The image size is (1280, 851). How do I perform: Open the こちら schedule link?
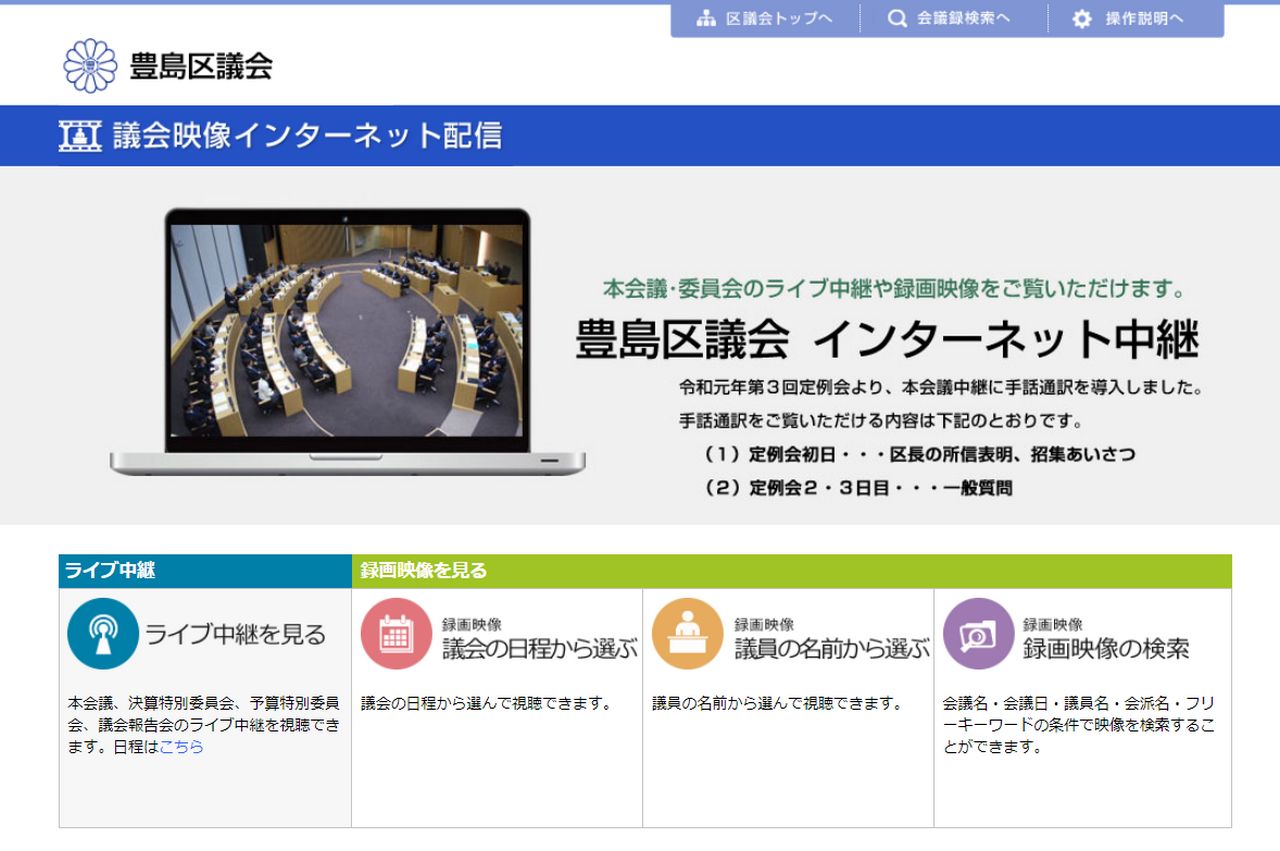point(181,746)
